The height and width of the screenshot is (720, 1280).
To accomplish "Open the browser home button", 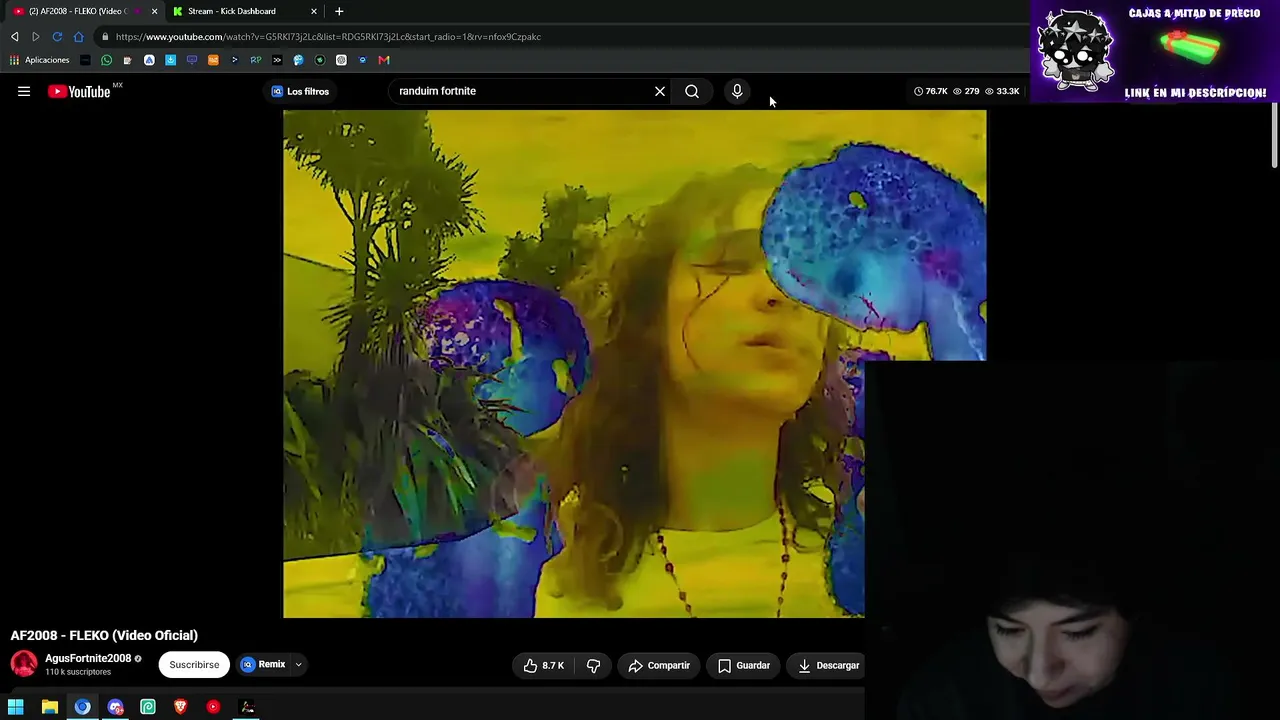I will point(79,37).
